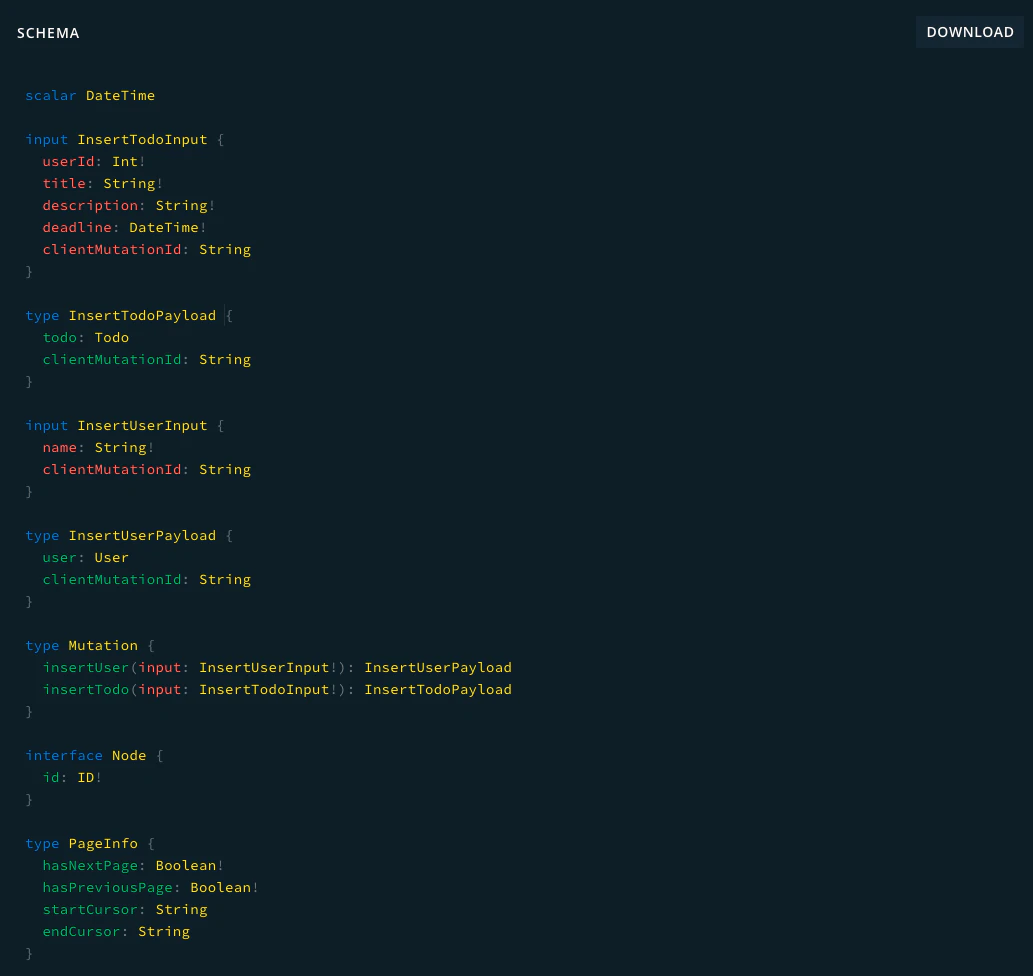Image resolution: width=1033 pixels, height=976 pixels.
Task: Click the 'type PageInfo' declaration line
Action: point(90,844)
